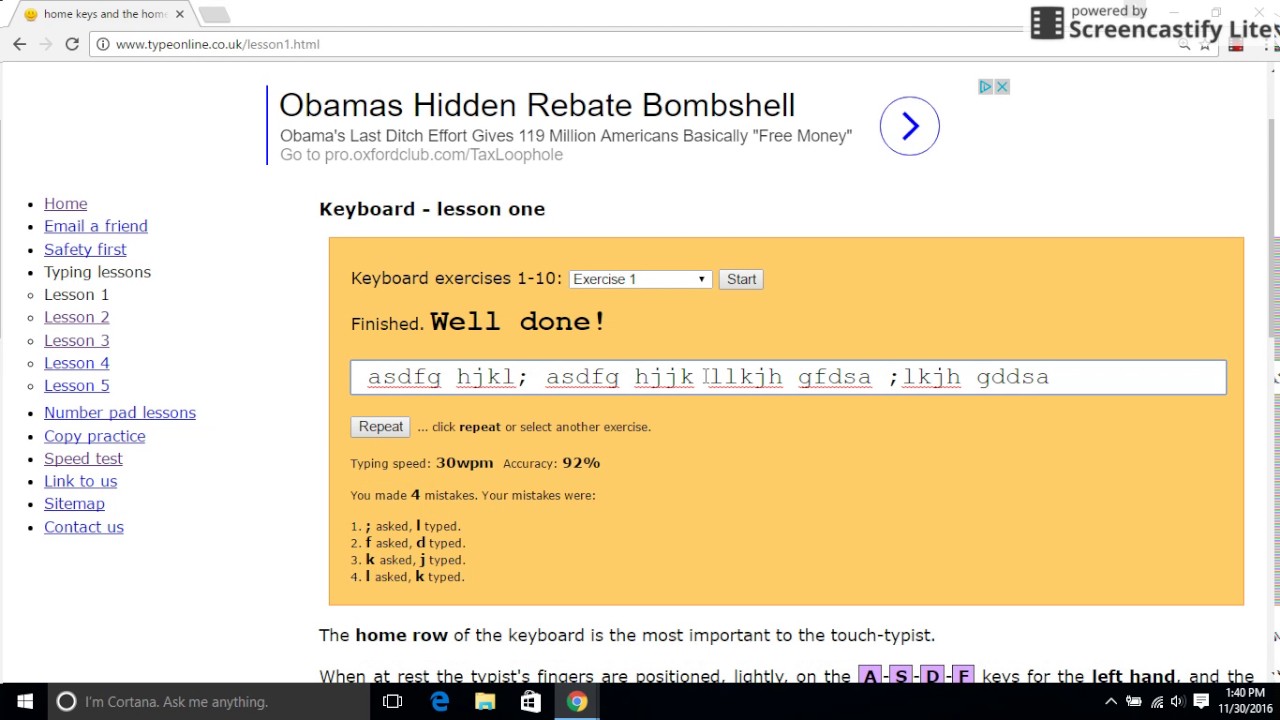Open Windows Store from taskbar

pyautogui.click(x=531, y=701)
